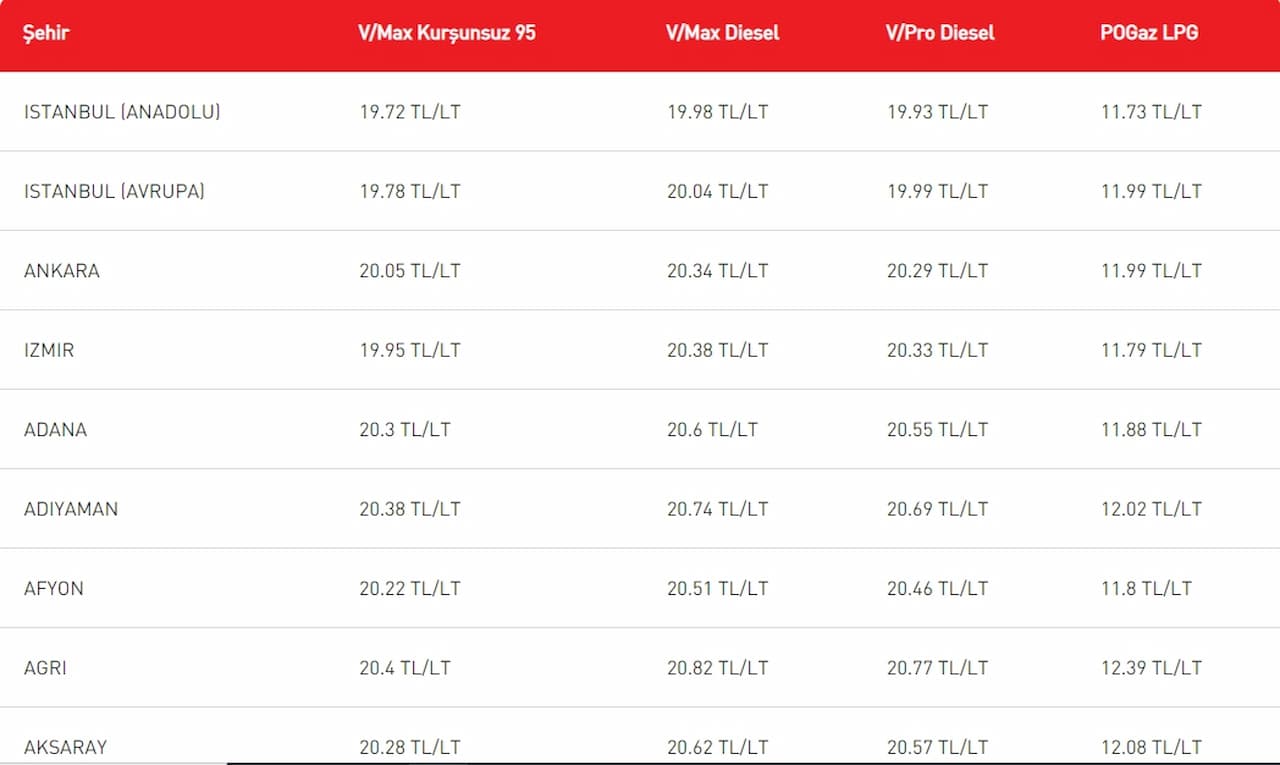Select the ANKARA row label

click(62, 271)
